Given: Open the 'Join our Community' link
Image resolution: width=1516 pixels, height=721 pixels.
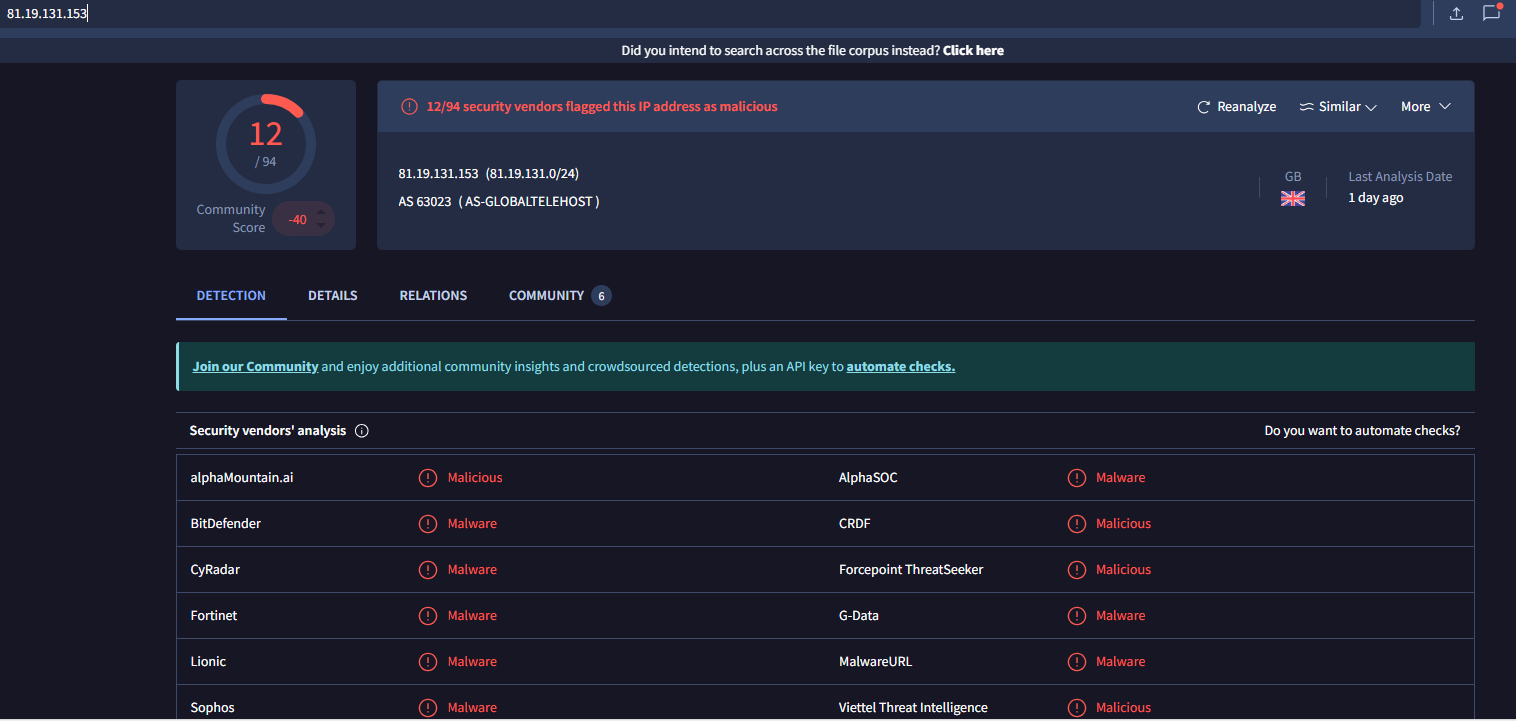Looking at the screenshot, I should 255,367.
